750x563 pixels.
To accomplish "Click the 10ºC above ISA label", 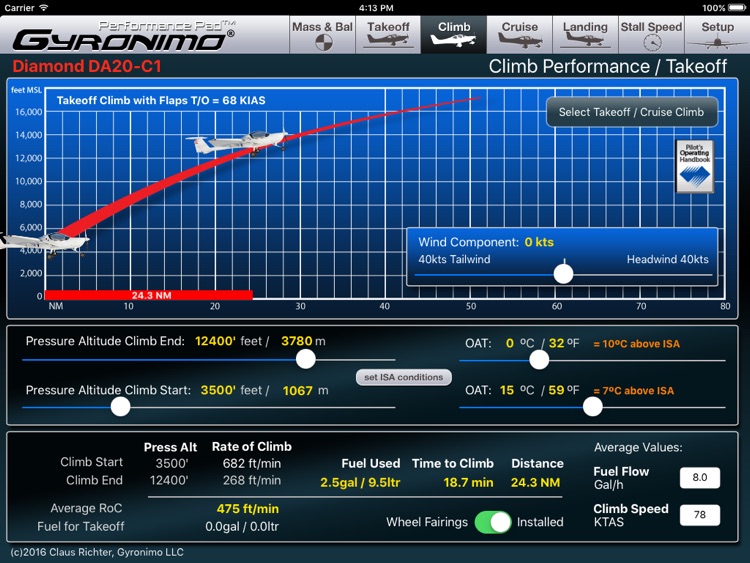I will [637, 344].
